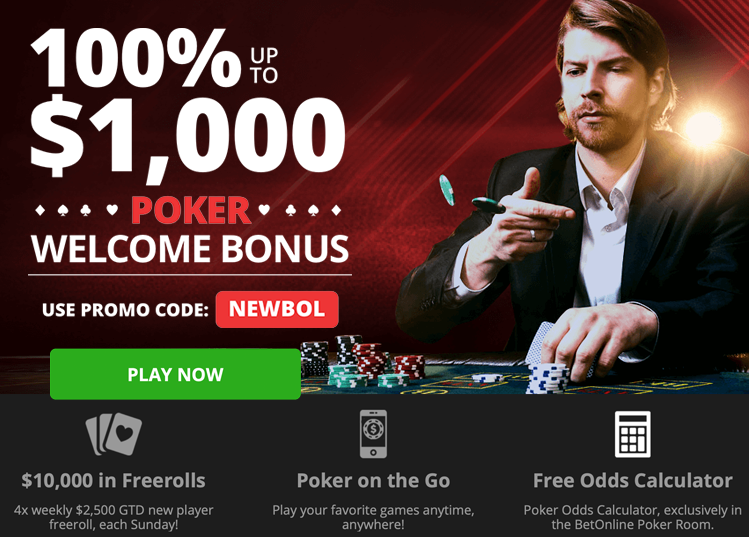Open the $10,000 in Freerolls heading
This screenshot has height=537, width=749.
[x=113, y=481]
